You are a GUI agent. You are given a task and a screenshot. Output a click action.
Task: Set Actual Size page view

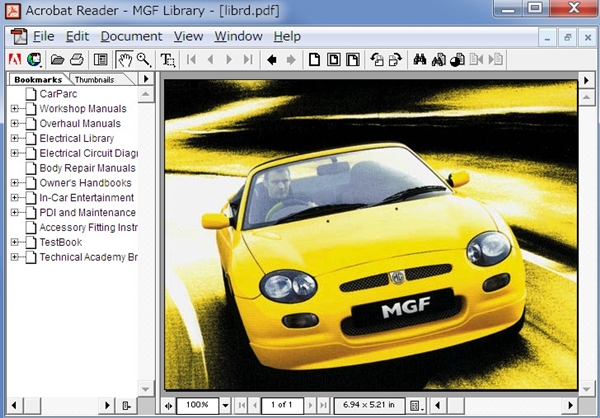point(315,60)
